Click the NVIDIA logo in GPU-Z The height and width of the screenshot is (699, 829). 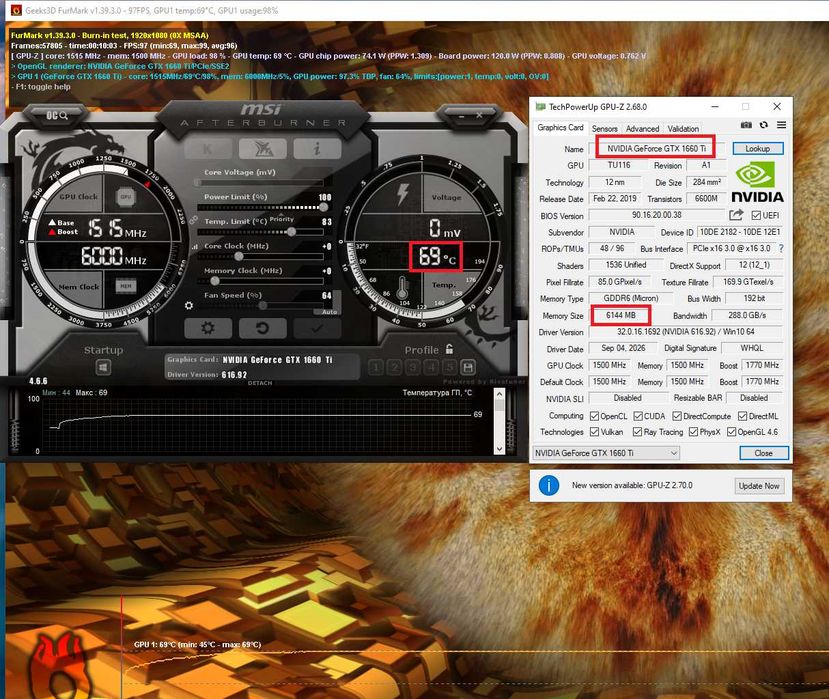pos(757,182)
